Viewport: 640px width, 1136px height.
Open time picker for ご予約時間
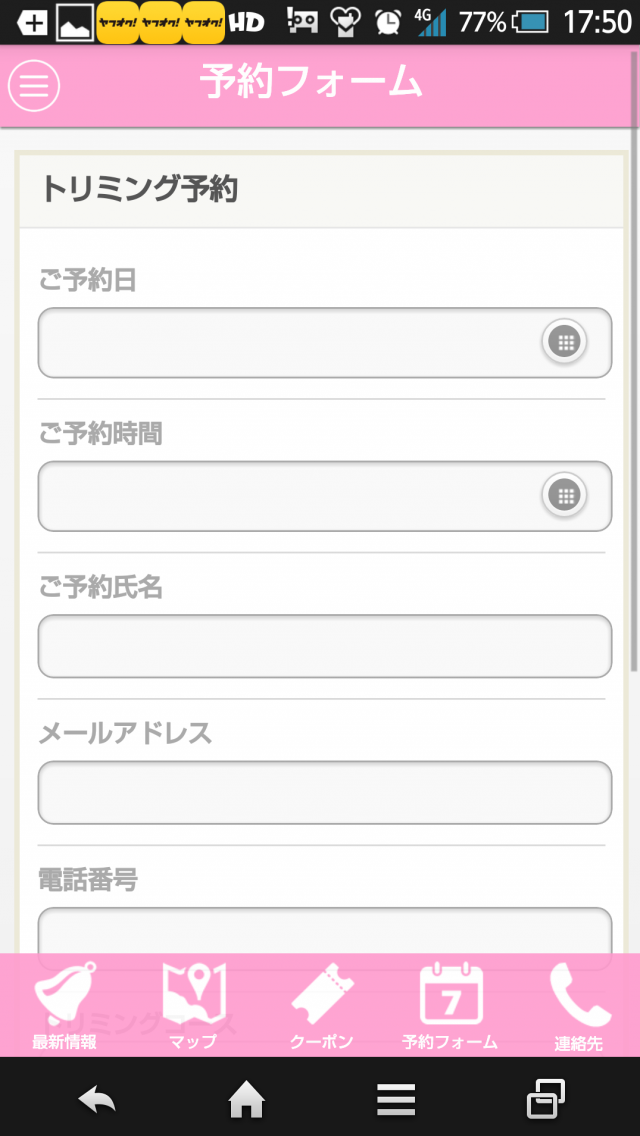point(565,495)
